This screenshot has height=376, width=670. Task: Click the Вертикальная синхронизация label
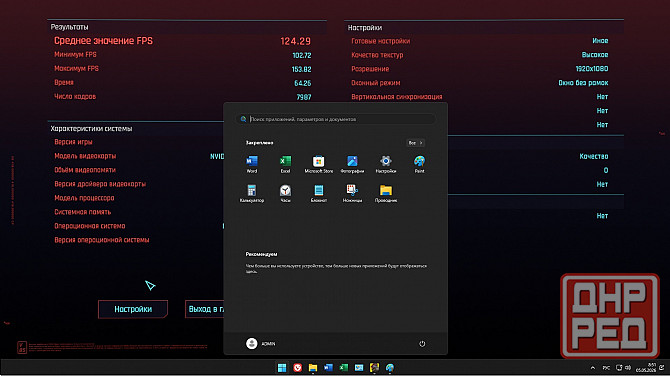[x=397, y=97]
